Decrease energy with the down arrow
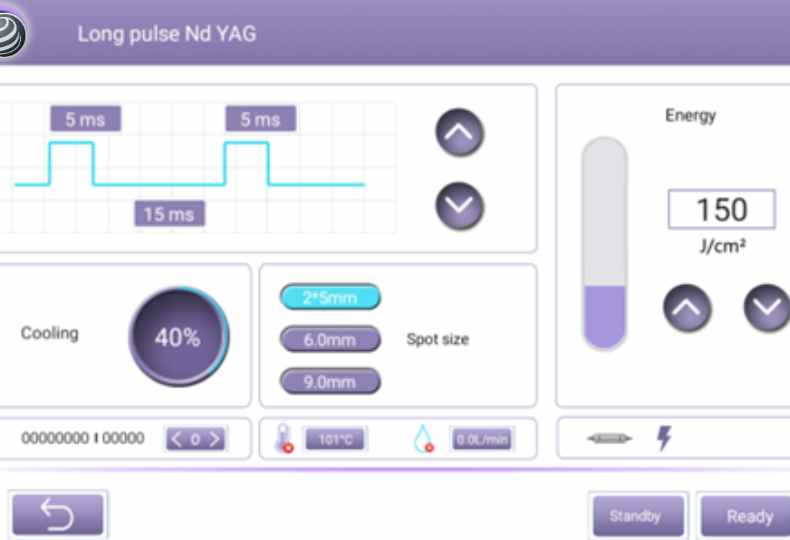 click(767, 308)
